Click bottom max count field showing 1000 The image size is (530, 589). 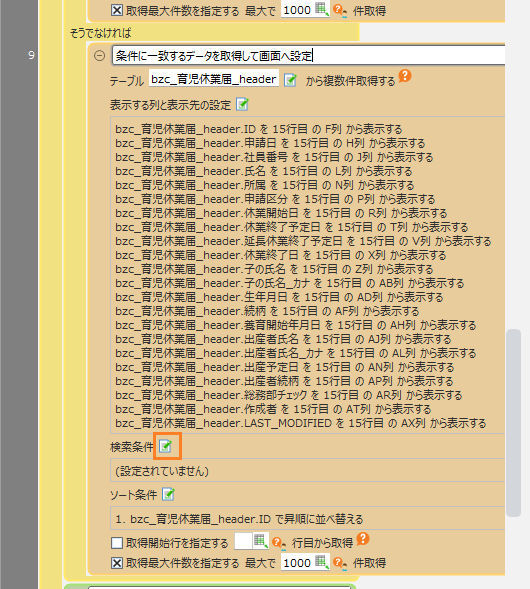(x=297, y=563)
